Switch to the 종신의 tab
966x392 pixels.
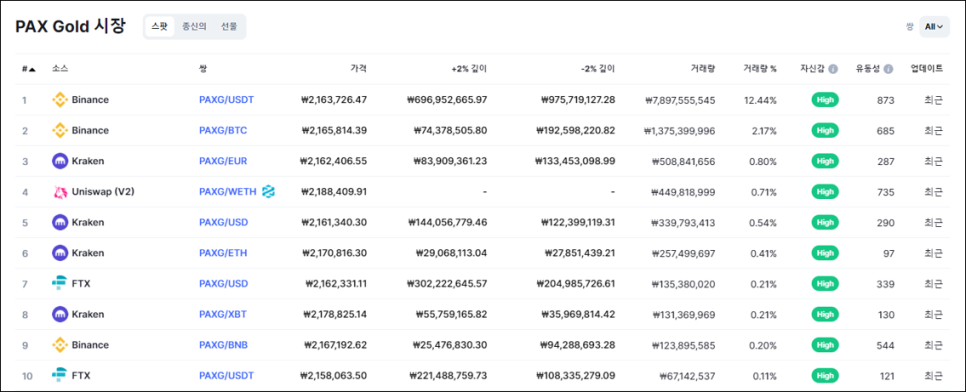[x=194, y=27]
